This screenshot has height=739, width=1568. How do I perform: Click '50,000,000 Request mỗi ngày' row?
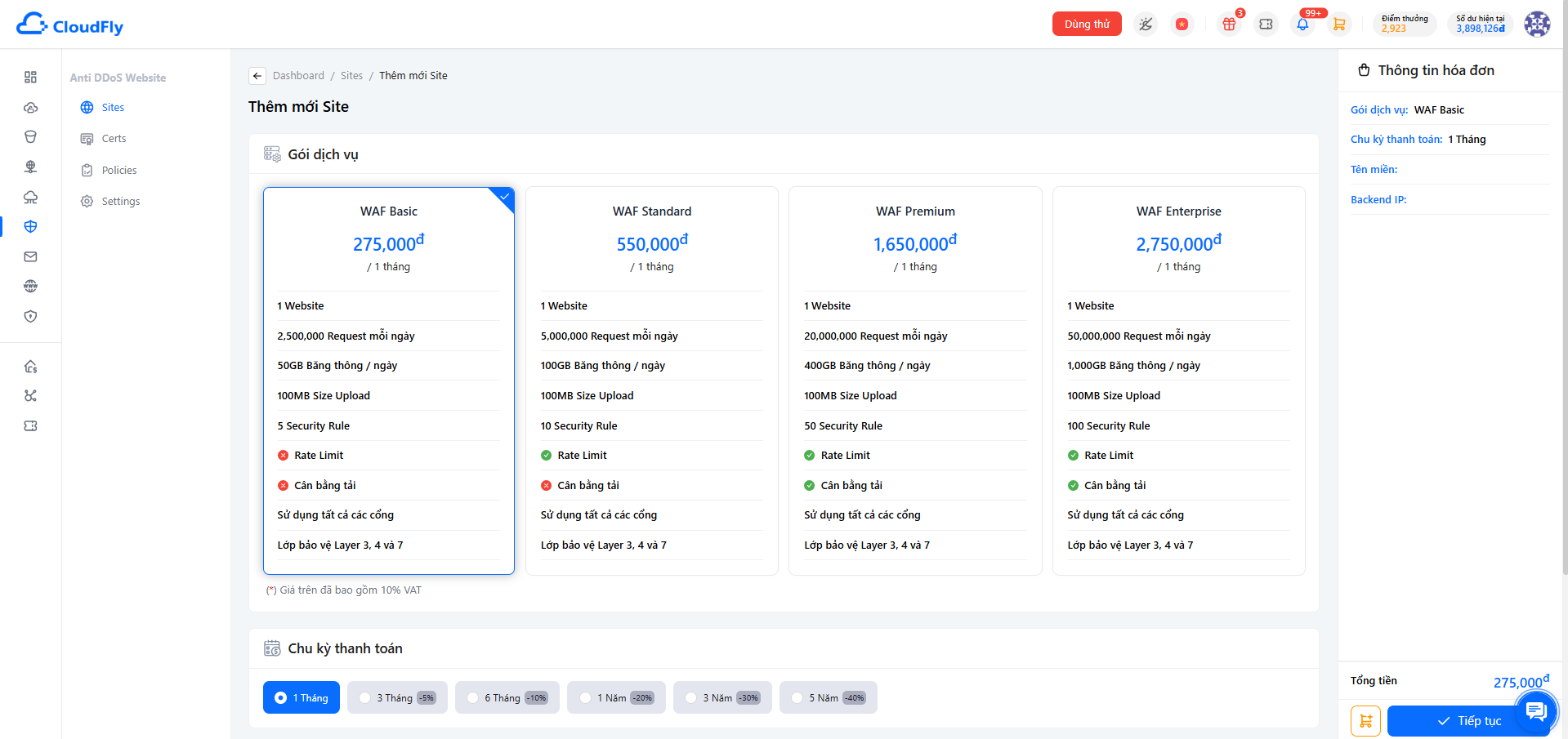(1179, 336)
